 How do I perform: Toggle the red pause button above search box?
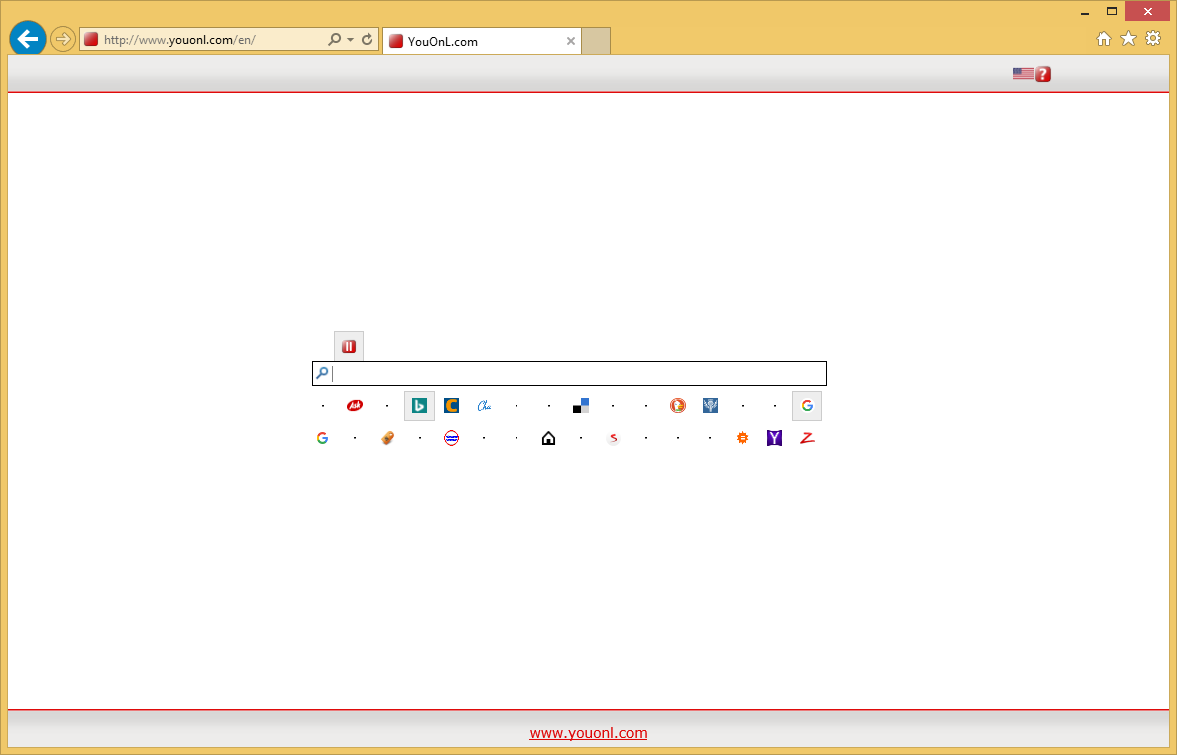coord(349,346)
